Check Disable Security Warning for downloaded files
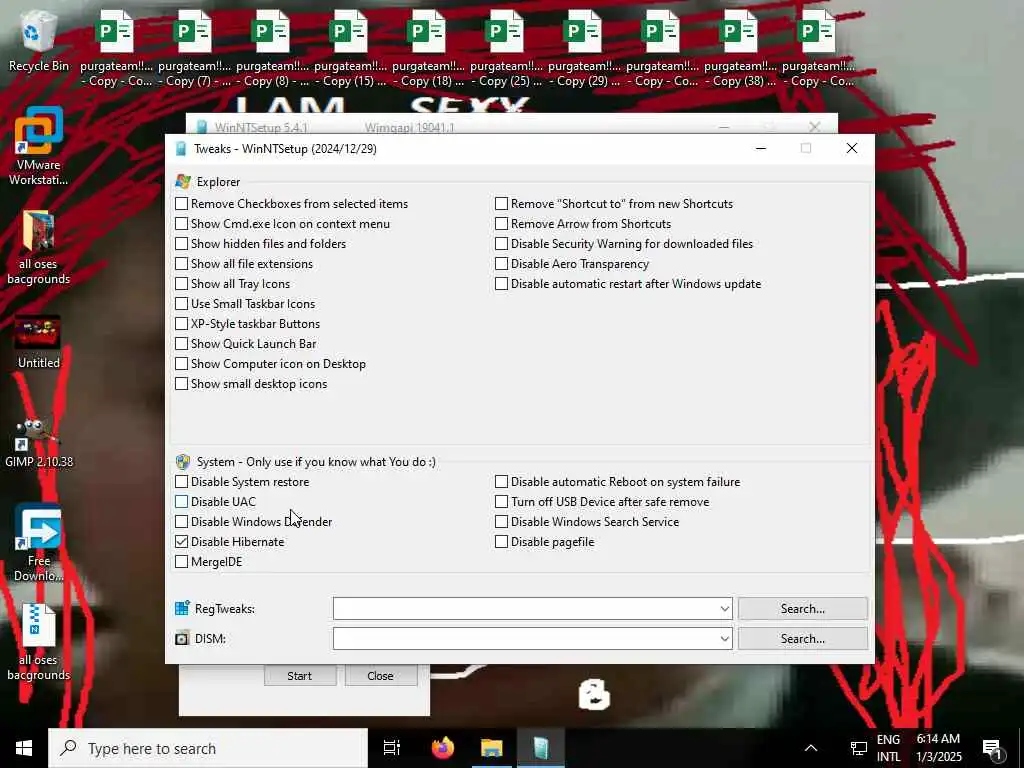The width and height of the screenshot is (1024, 768). click(502, 244)
